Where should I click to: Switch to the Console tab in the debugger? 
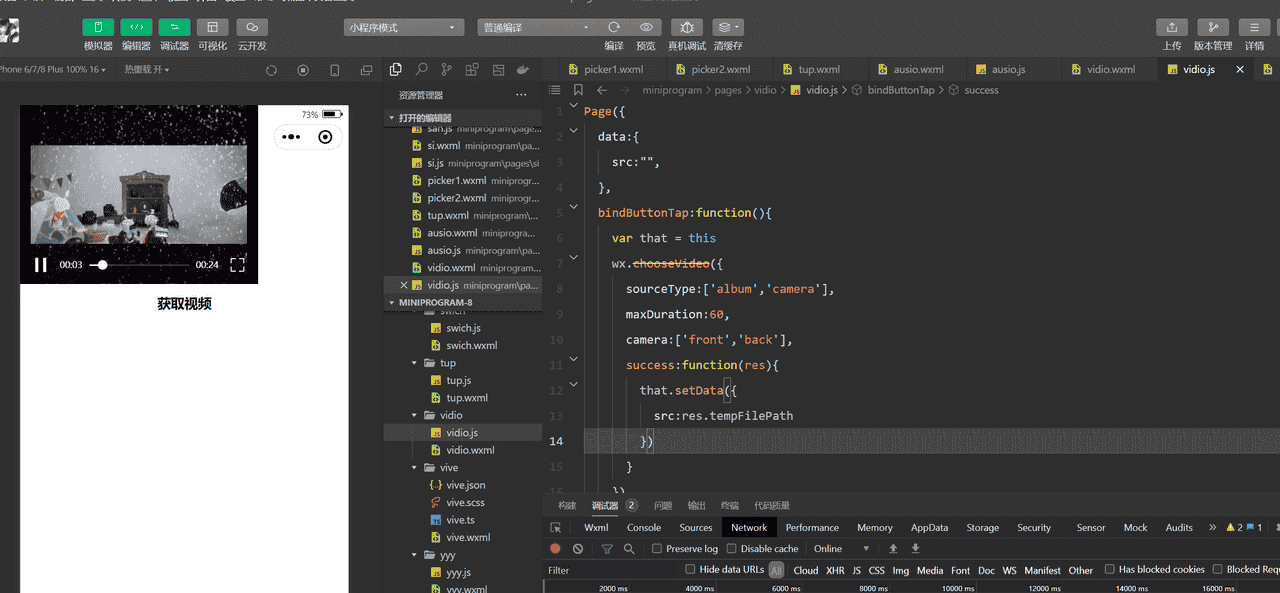pyautogui.click(x=643, y=528)
